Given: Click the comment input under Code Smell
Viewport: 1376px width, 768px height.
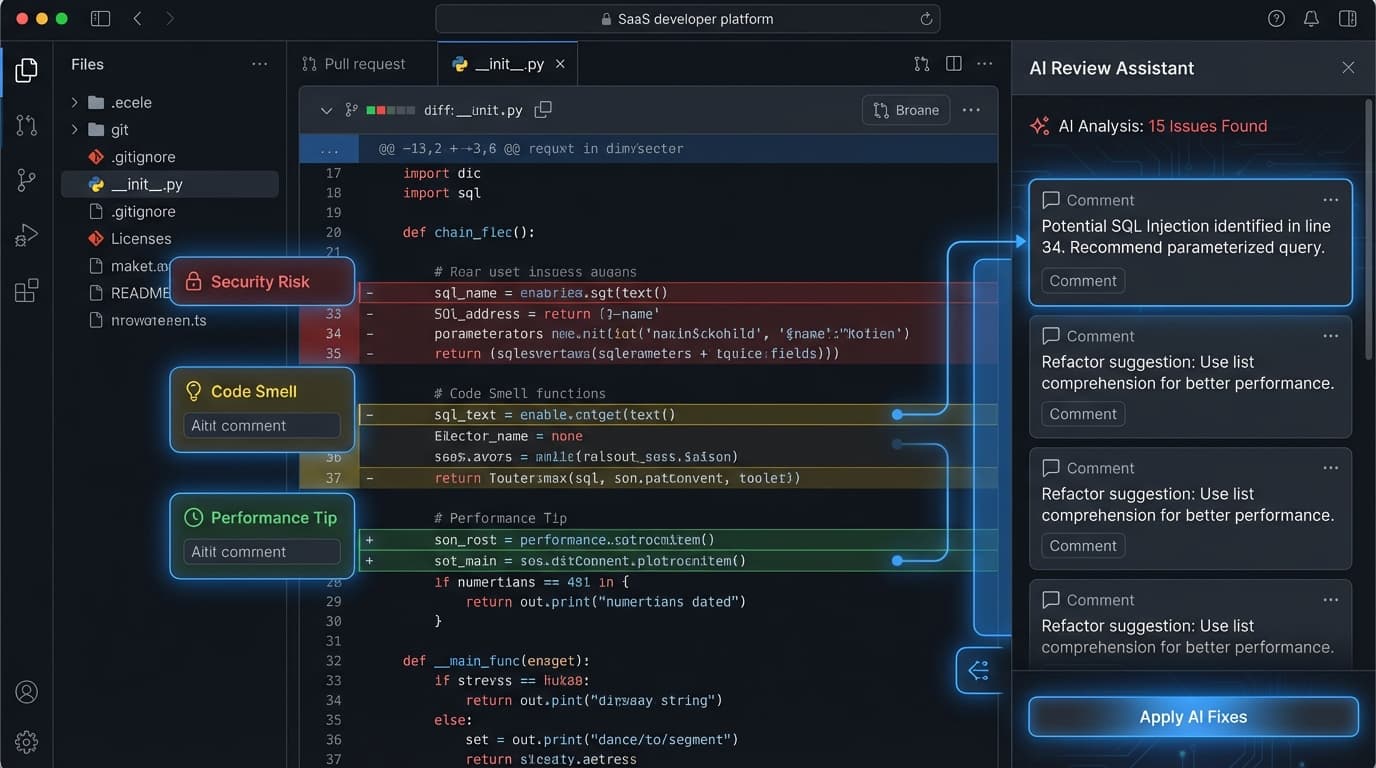Looking at the screenshot, I should coord(261,425).
